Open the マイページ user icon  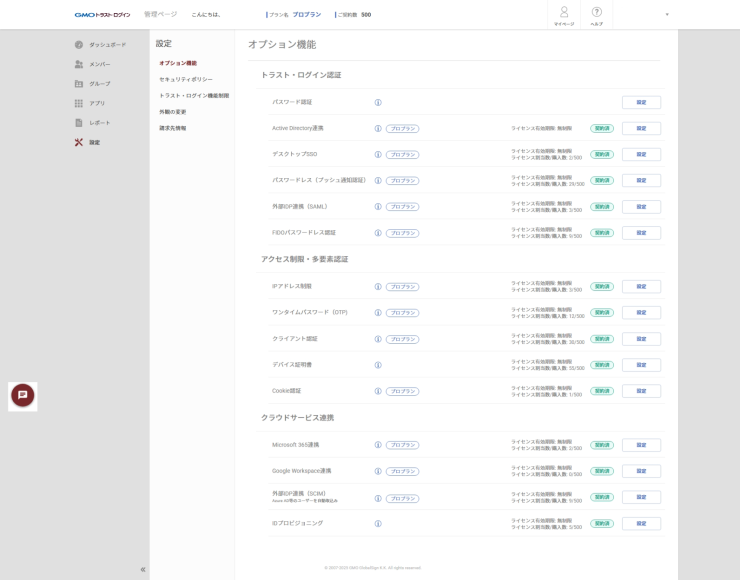[x=564, y=15]
